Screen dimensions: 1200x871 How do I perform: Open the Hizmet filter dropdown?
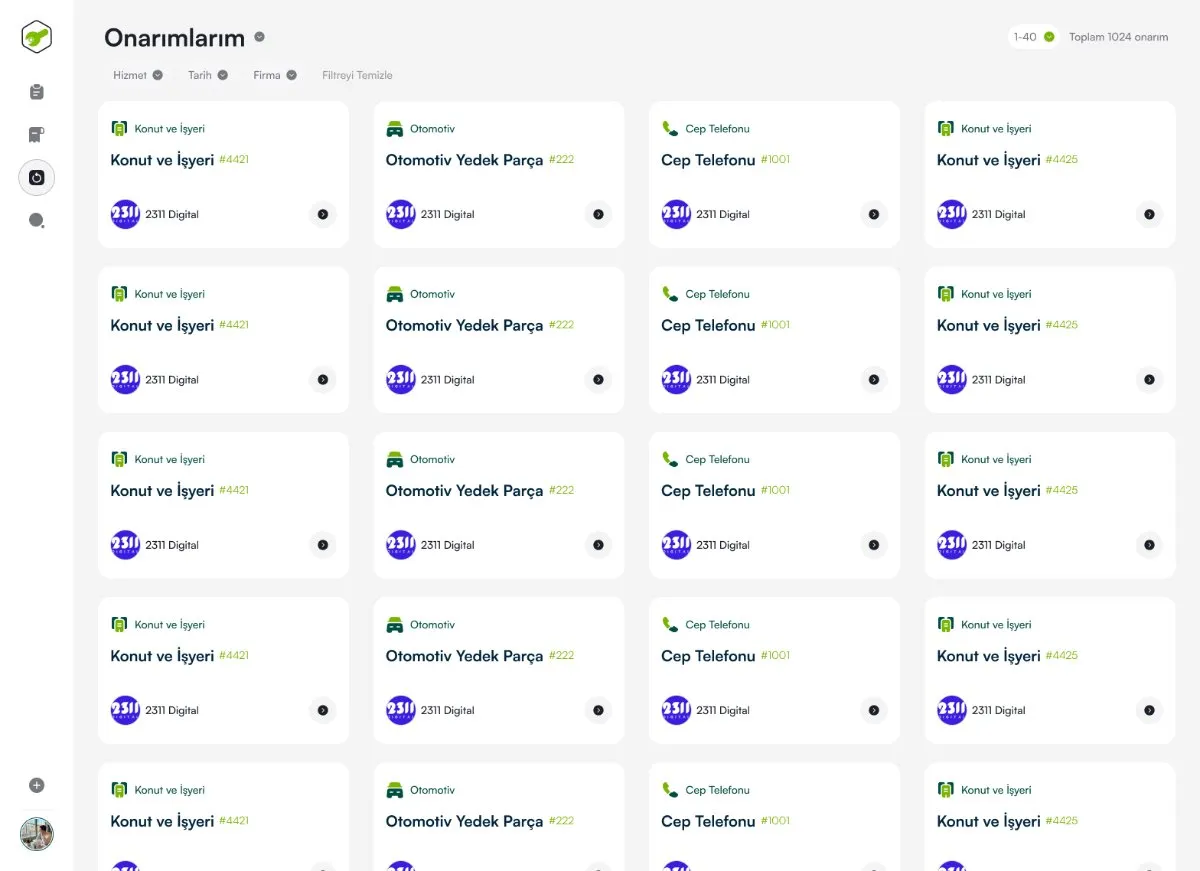(138, 75)
